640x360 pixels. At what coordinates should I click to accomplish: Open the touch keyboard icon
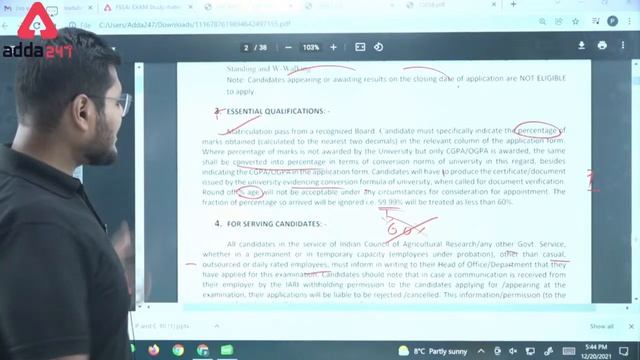point(569,351)
